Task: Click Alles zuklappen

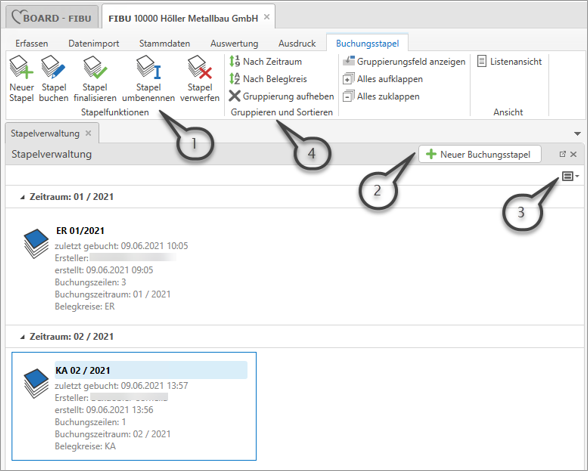Action: (x=381, y=96)
